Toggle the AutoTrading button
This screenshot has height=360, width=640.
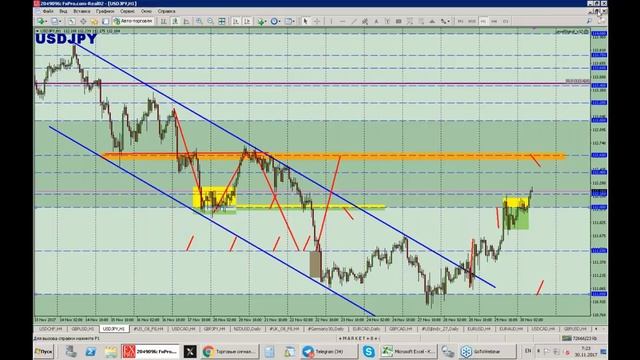[133, 21]
